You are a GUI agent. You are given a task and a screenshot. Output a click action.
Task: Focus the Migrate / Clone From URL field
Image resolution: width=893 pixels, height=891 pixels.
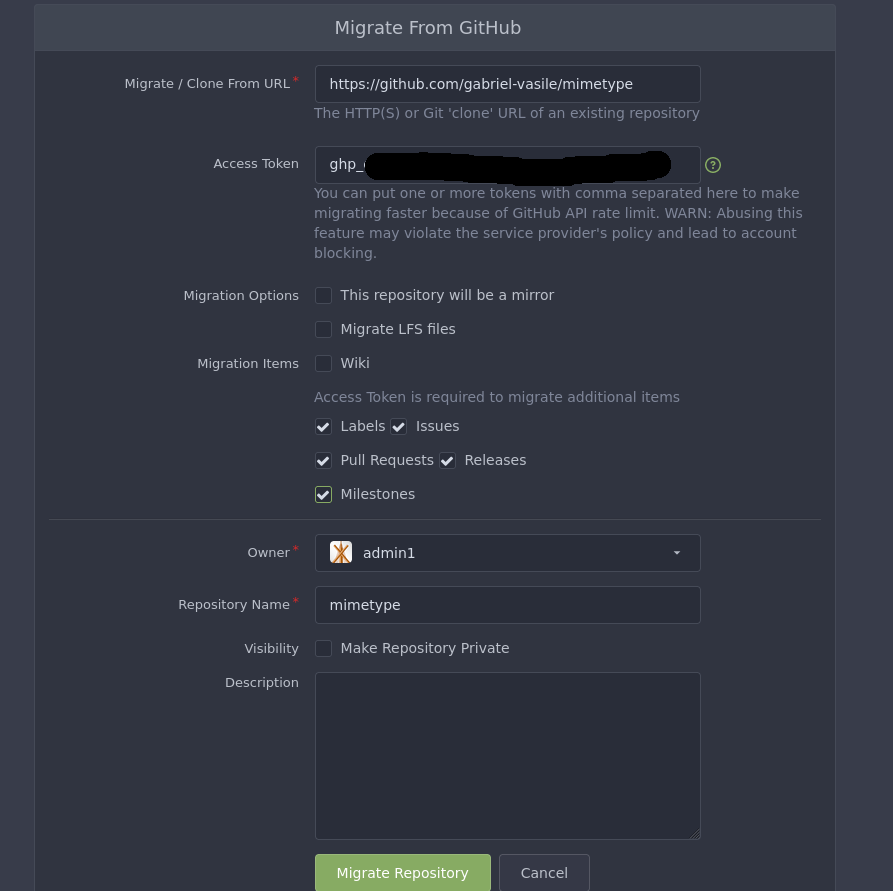pos(507,84)
